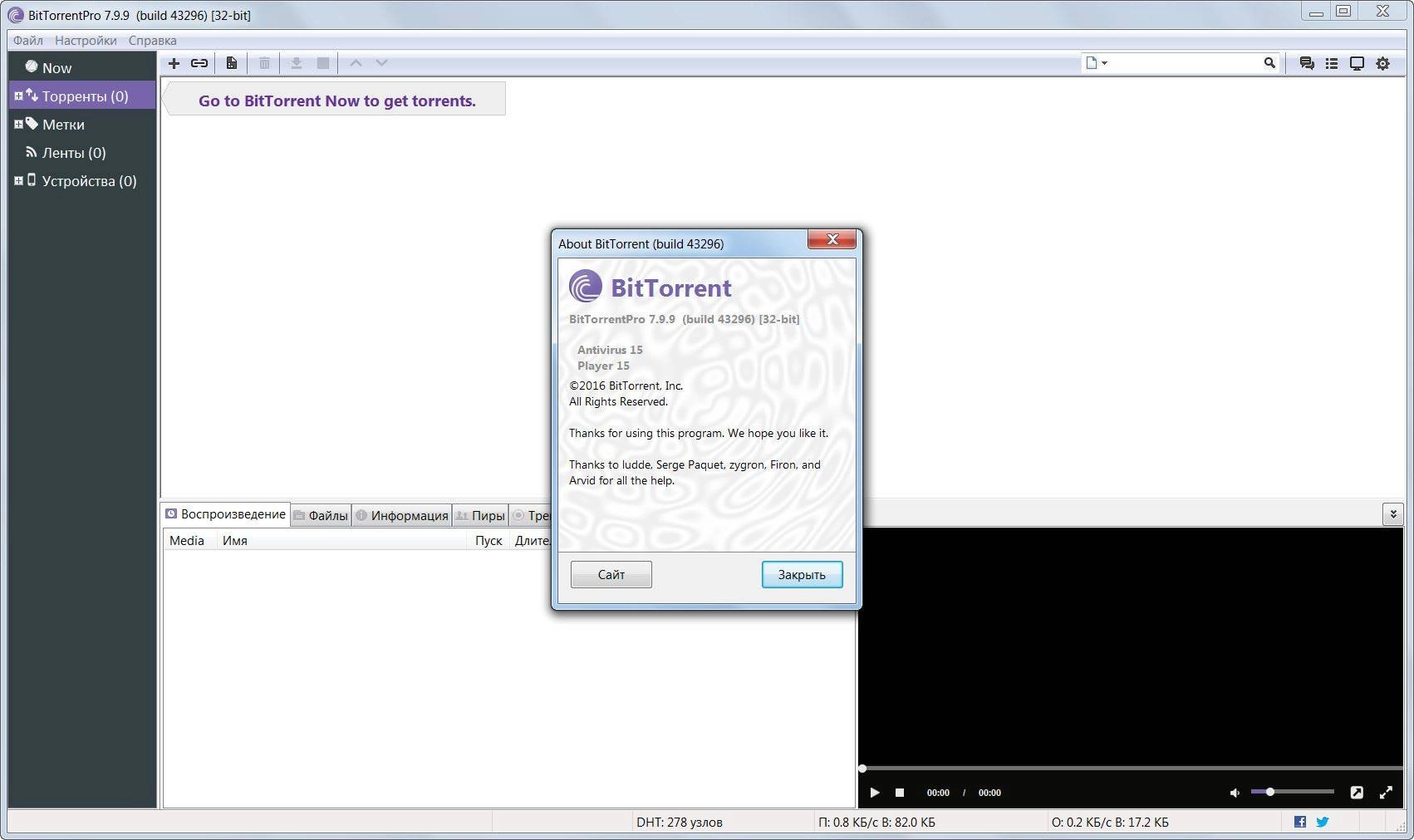This screenshot has height=840, width=1414.
Task: Select the Торренты (0) sidebar label
Action: point(86,96)
